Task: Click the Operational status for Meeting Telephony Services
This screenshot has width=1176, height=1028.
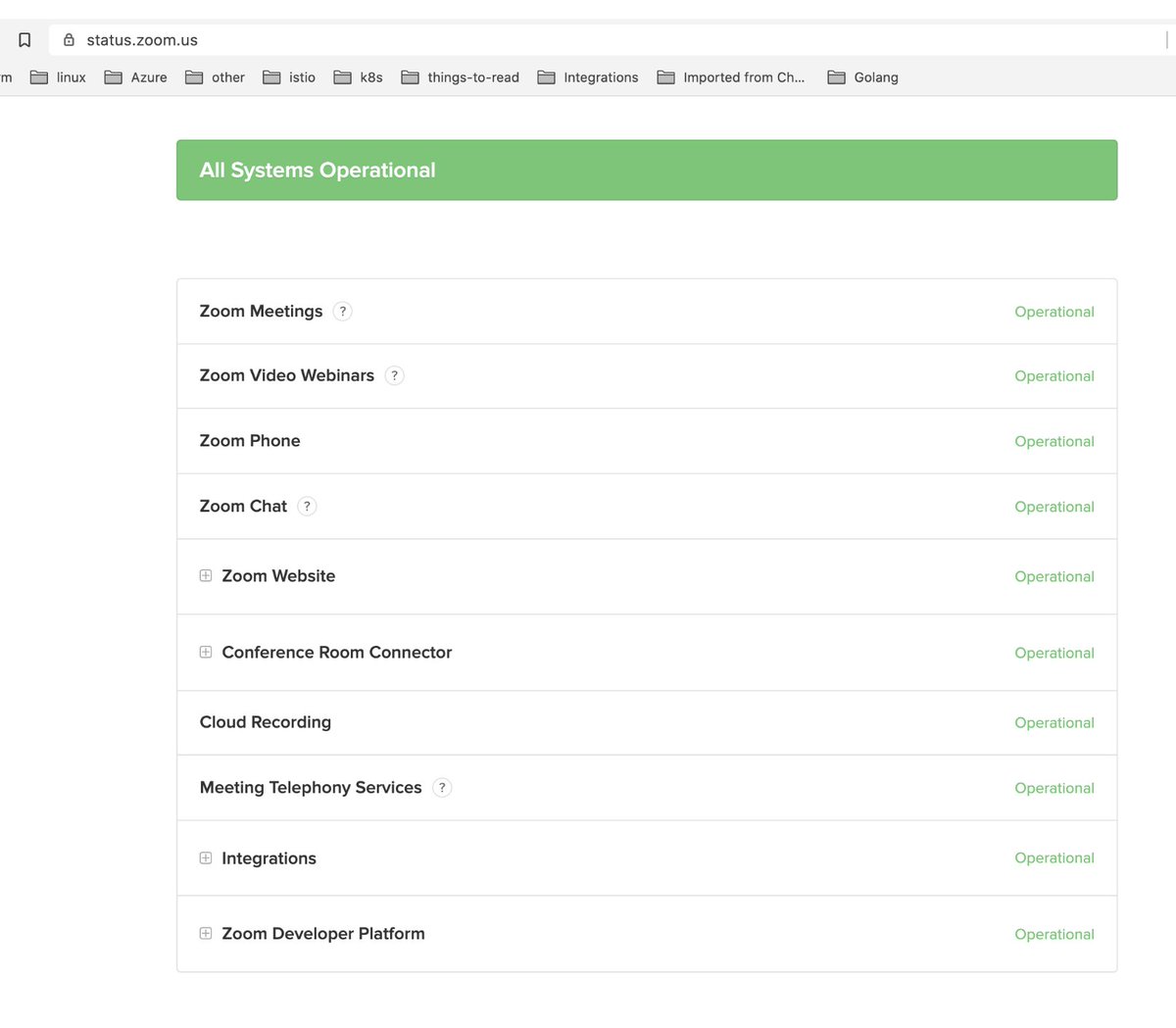Action: (x=1054, y=789)
